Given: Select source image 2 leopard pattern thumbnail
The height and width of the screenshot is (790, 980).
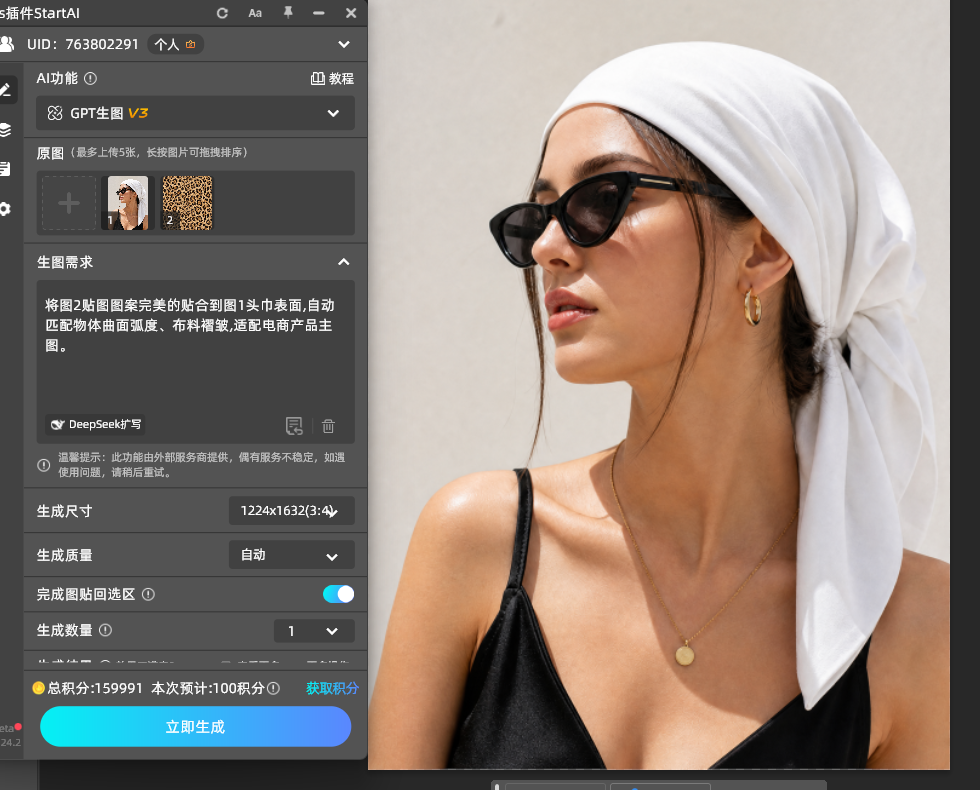Looking at the screenshot, I should 187,202.
